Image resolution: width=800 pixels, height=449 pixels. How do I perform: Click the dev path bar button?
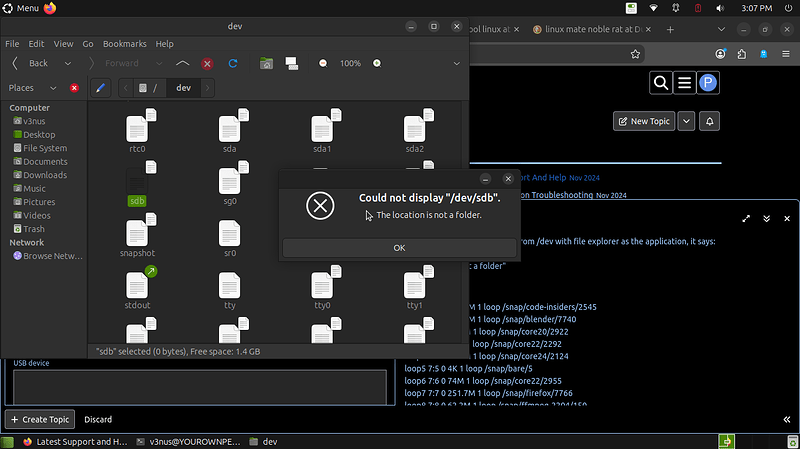point(183,88)
